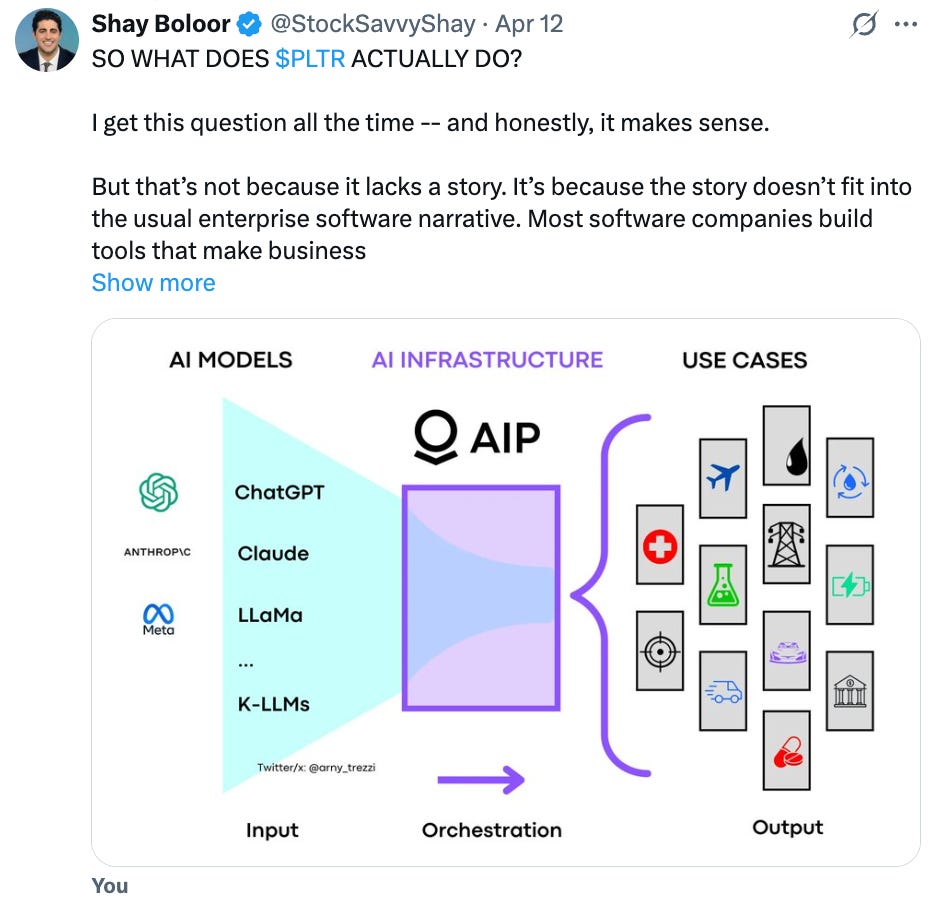The height and width of the screenshot is (904, 930).
Task: Click the power transmission tower icon
Action: click(786, 544)
